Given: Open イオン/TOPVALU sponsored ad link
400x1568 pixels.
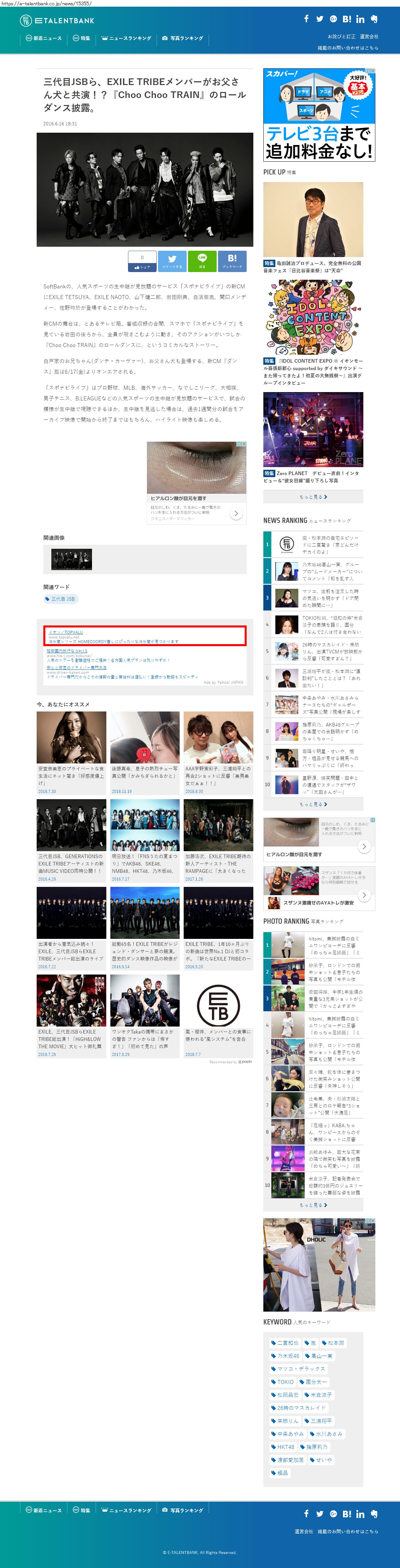Looking at the screenshot, I should pos(66,632).
